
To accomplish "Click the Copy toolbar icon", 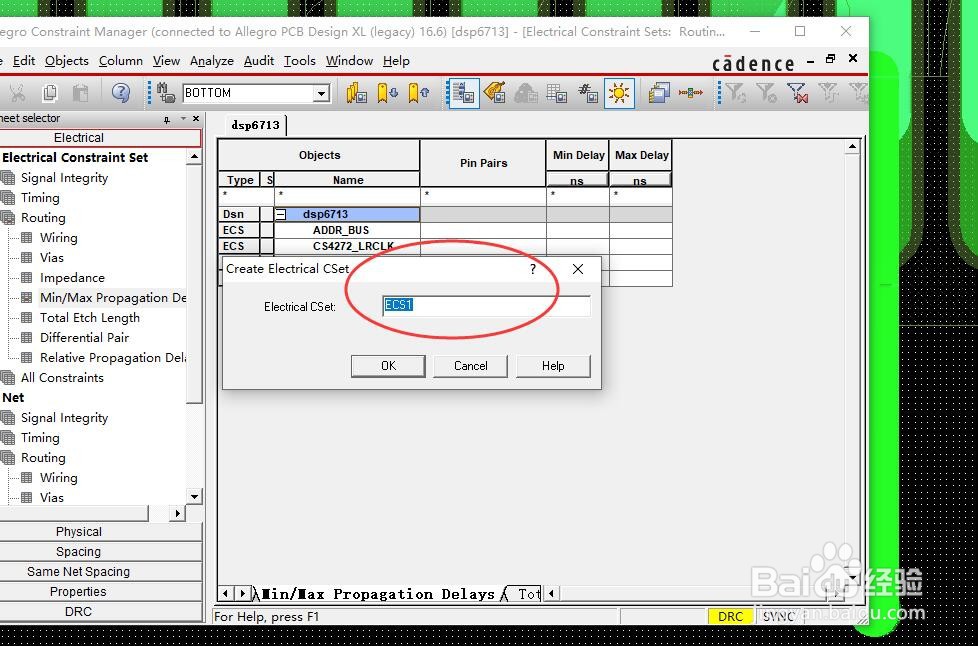I will click(49, 94).
